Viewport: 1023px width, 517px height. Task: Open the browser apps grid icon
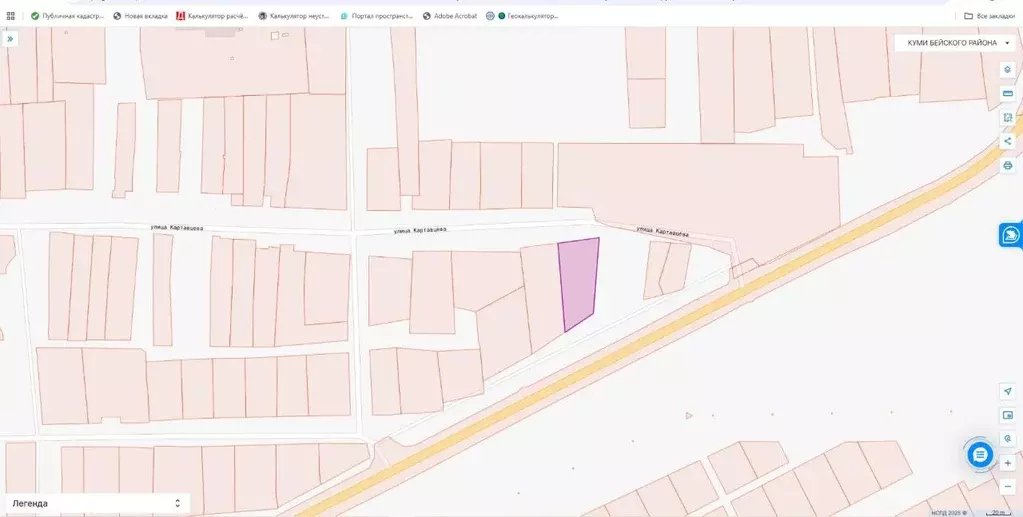[x=11, y=16]
